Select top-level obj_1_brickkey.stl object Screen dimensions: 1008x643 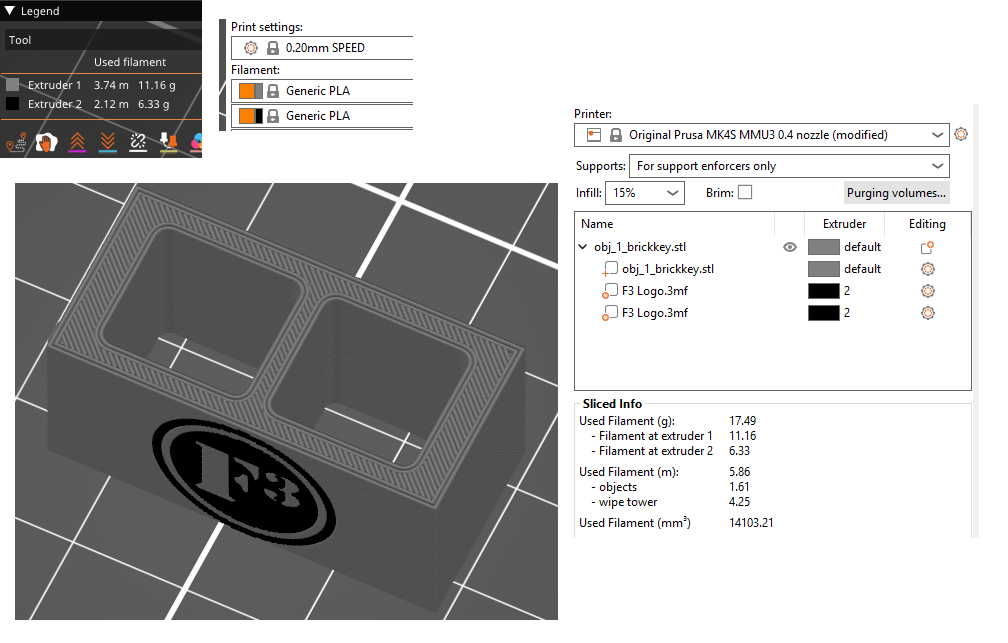coord(640,248)
